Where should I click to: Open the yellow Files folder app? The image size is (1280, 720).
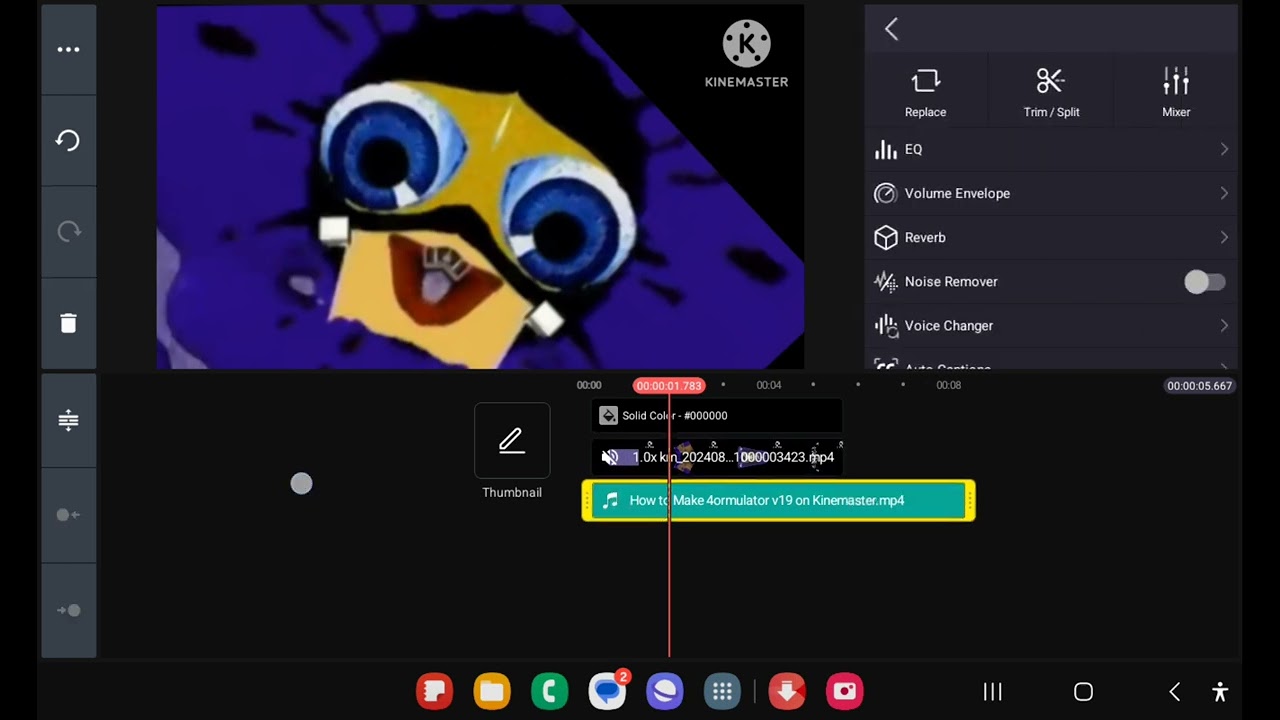[492, 691]
